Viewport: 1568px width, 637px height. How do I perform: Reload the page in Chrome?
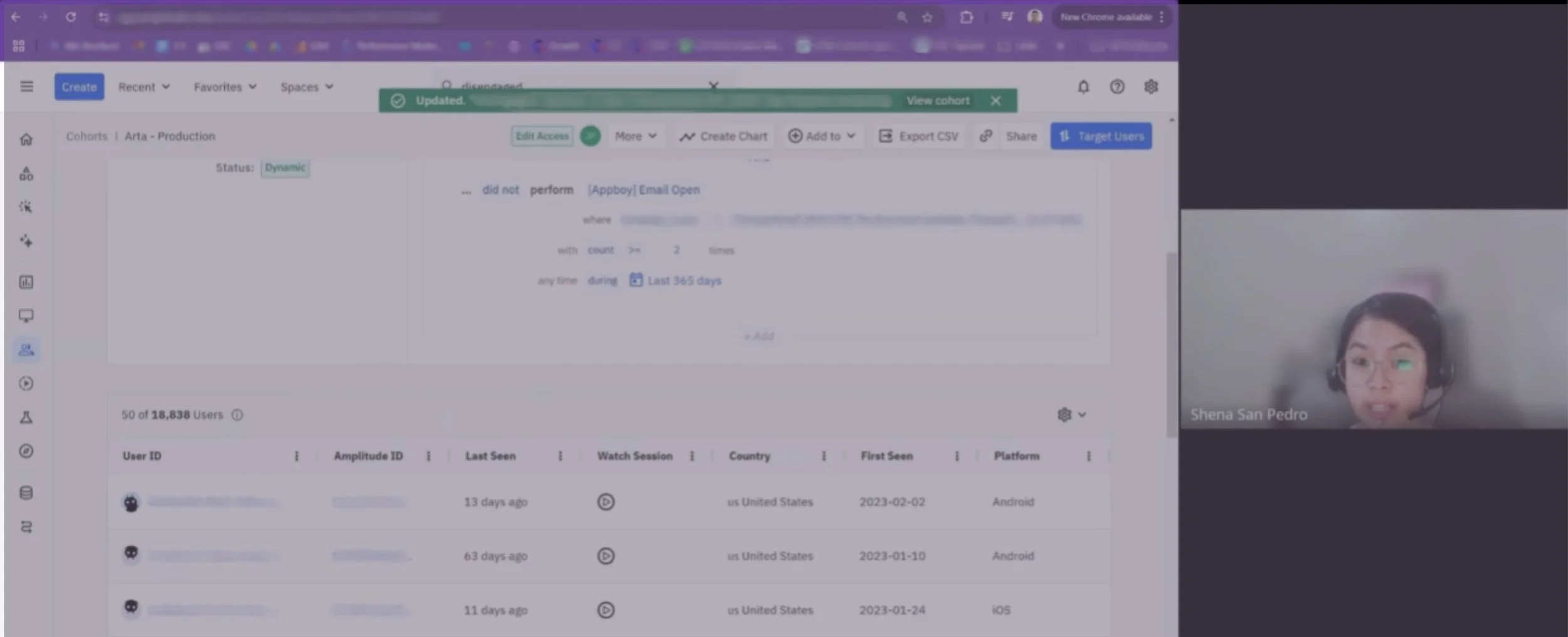click(71, 17)
